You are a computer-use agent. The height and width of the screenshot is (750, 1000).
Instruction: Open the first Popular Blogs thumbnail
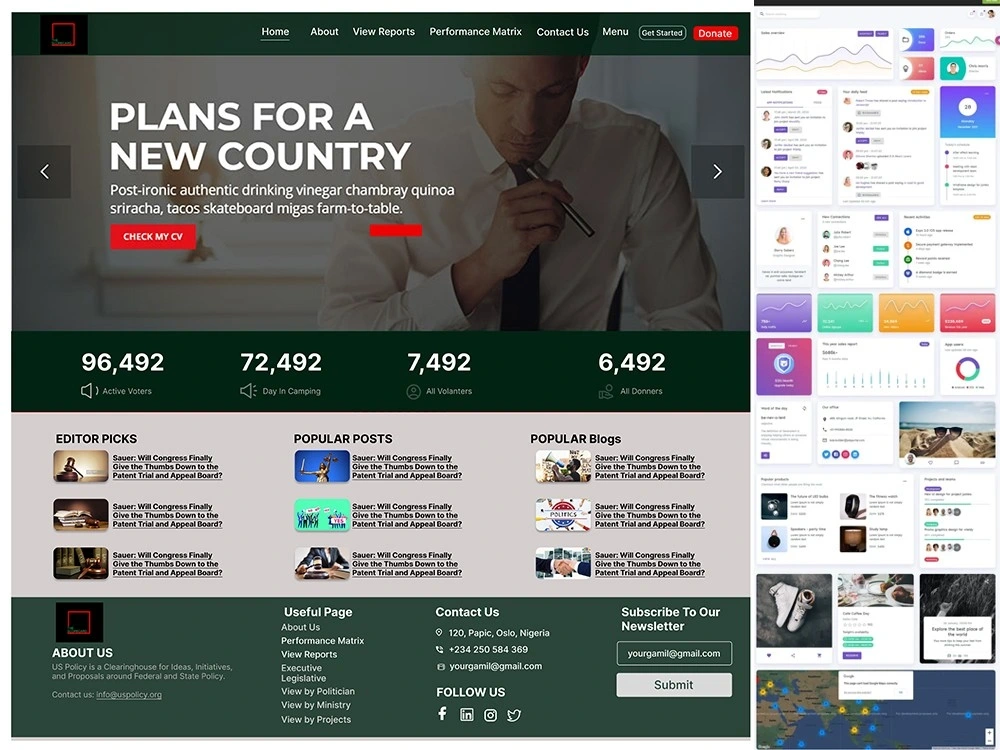[x=563, y=466]
